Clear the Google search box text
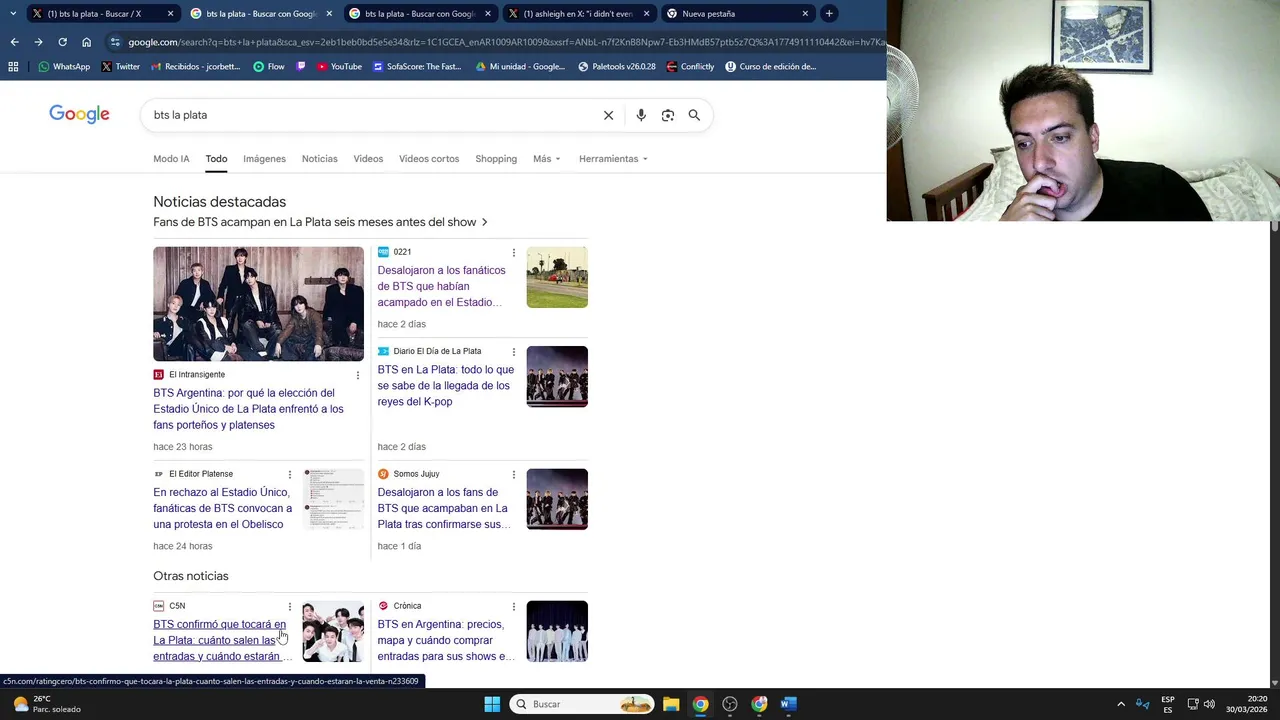This screenshot has width=1280, height=720. tap(608, 115)
